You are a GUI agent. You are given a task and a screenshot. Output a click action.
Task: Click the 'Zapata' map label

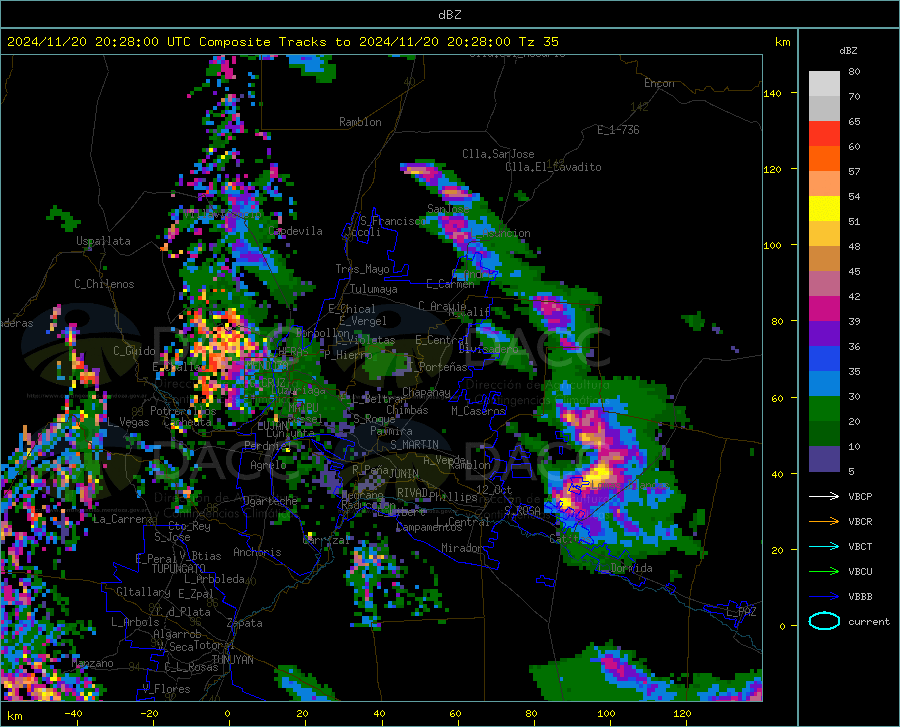click(245, 623)
